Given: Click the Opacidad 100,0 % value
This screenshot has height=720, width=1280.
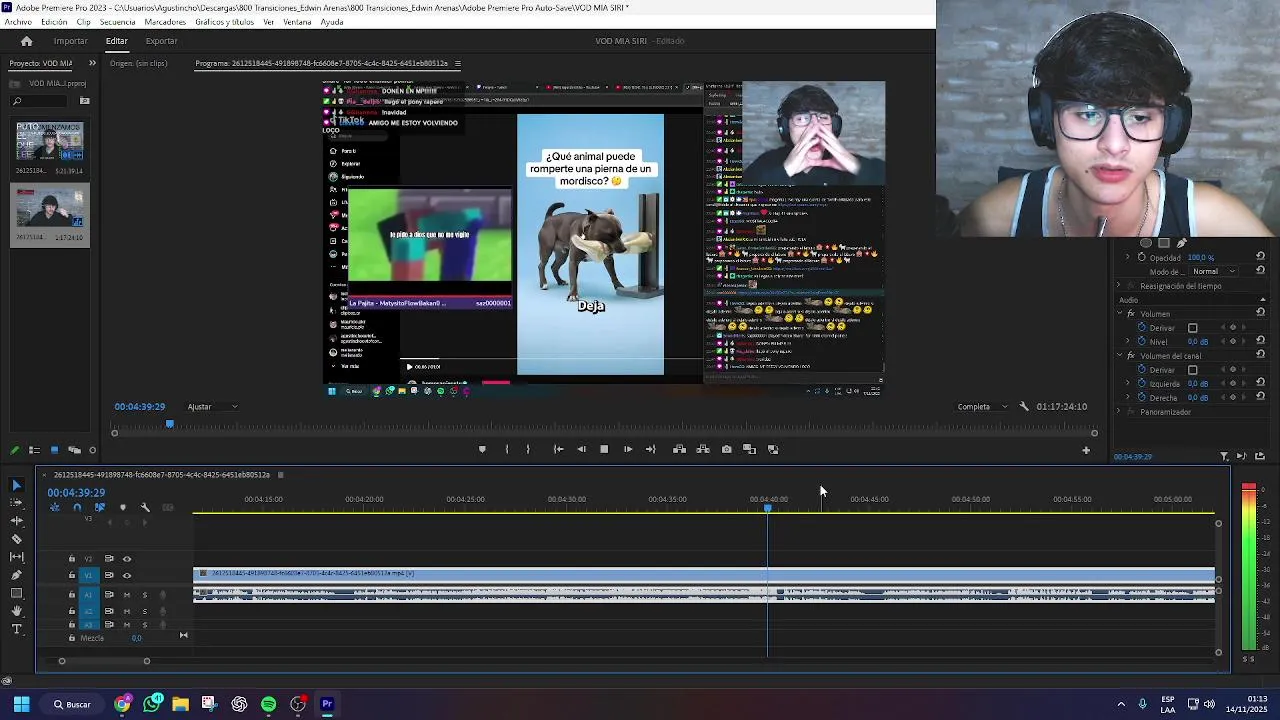Looking at the screenshot, I should 1201,257.
